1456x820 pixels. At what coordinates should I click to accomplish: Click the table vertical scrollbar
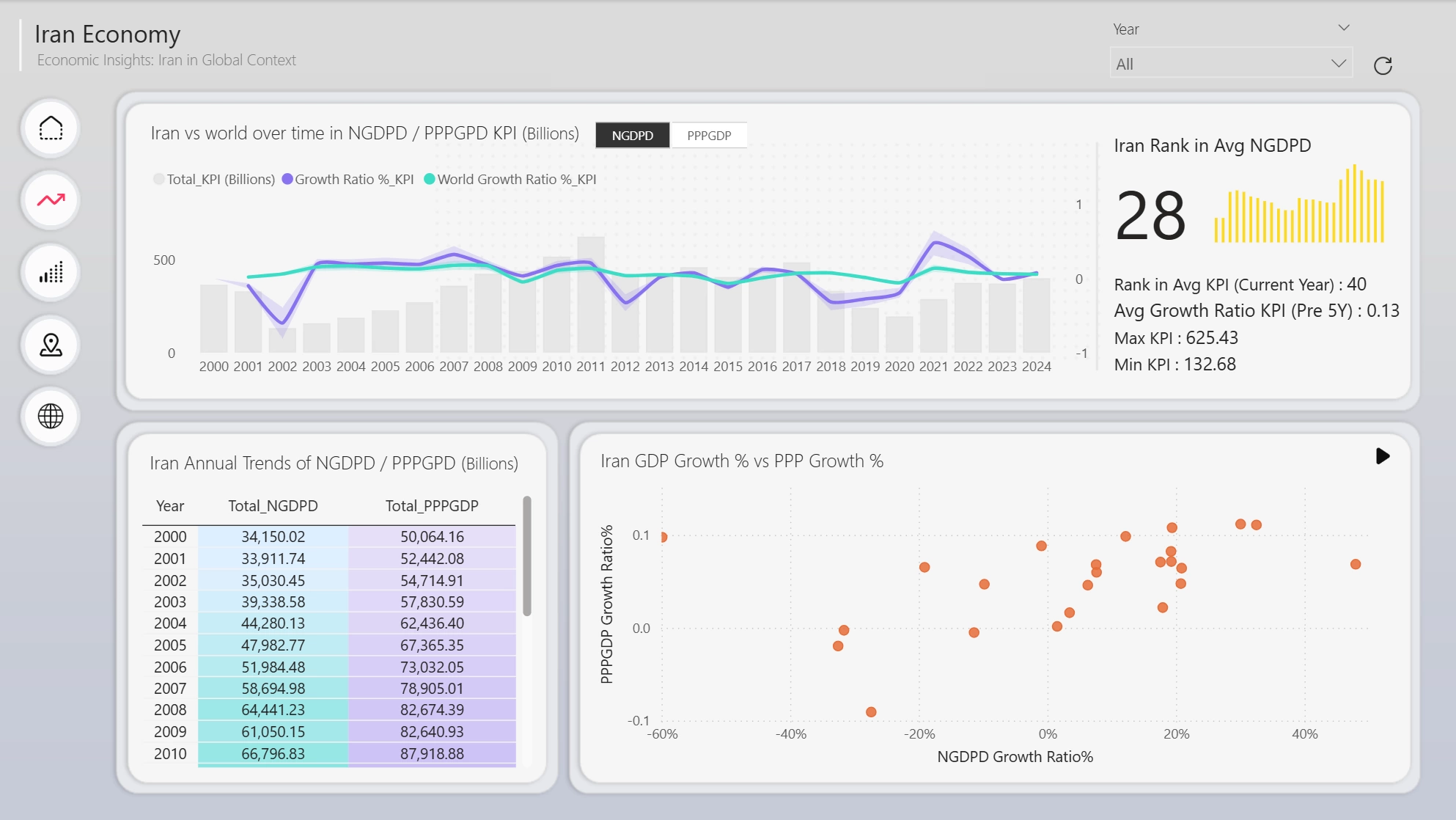(x=527, y=557)
